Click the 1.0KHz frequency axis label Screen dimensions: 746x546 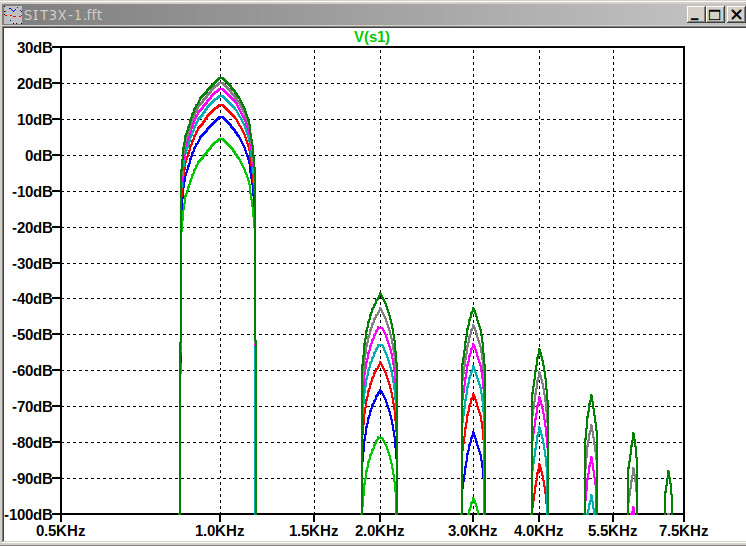220,530
